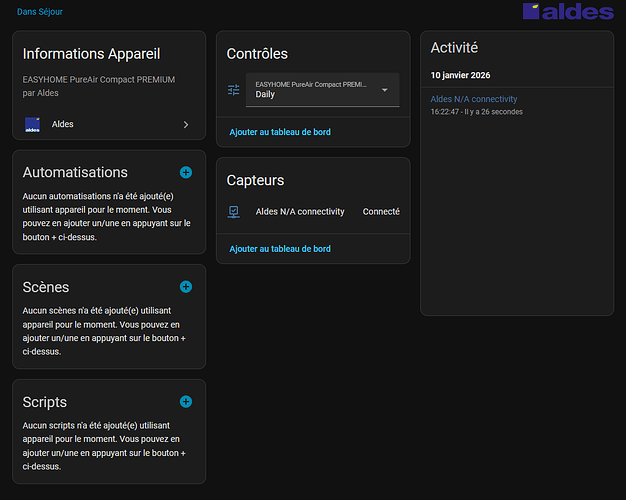Click the sliders icon beside Daily select
Viewport: 626px width, 500px height.
click(x=234, y=90)
